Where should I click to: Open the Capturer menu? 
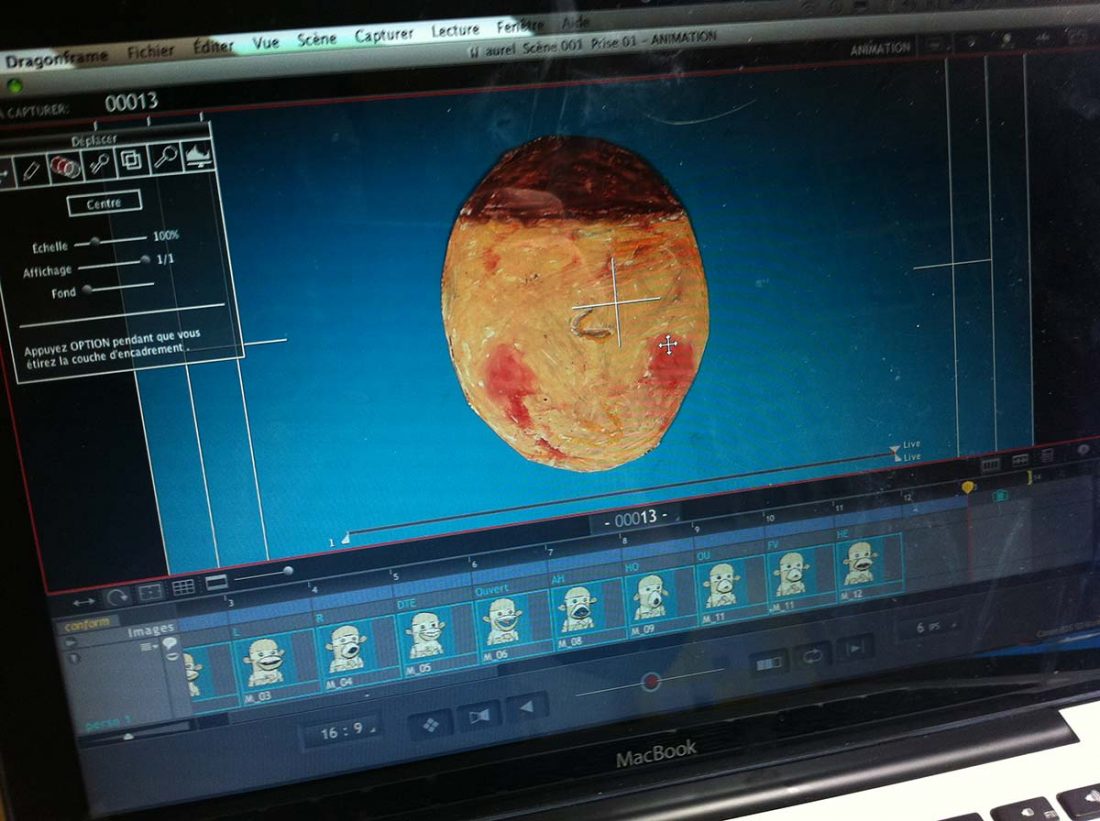383,35
